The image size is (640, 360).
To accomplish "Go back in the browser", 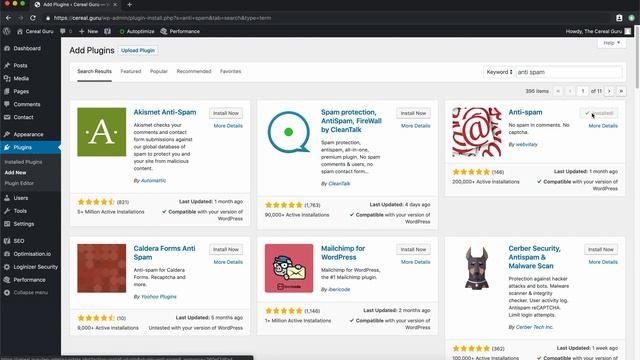I will click(x=8, y=18).
